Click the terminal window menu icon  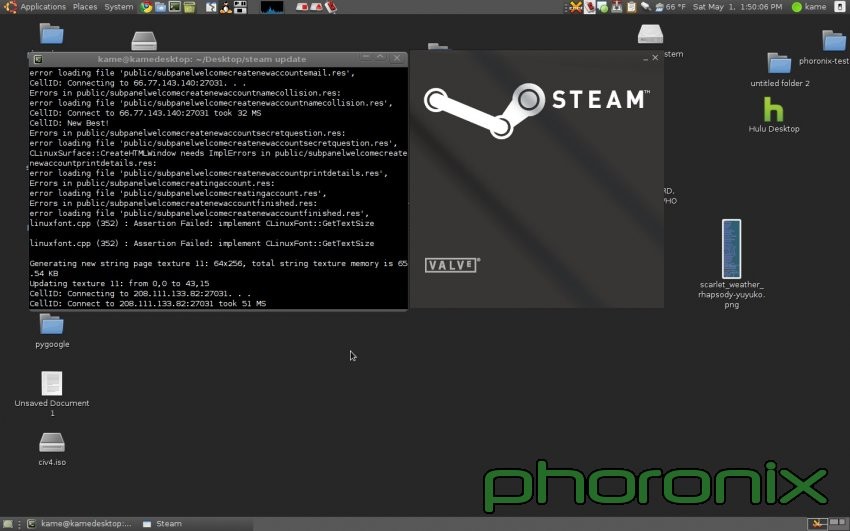pos(37,59)
